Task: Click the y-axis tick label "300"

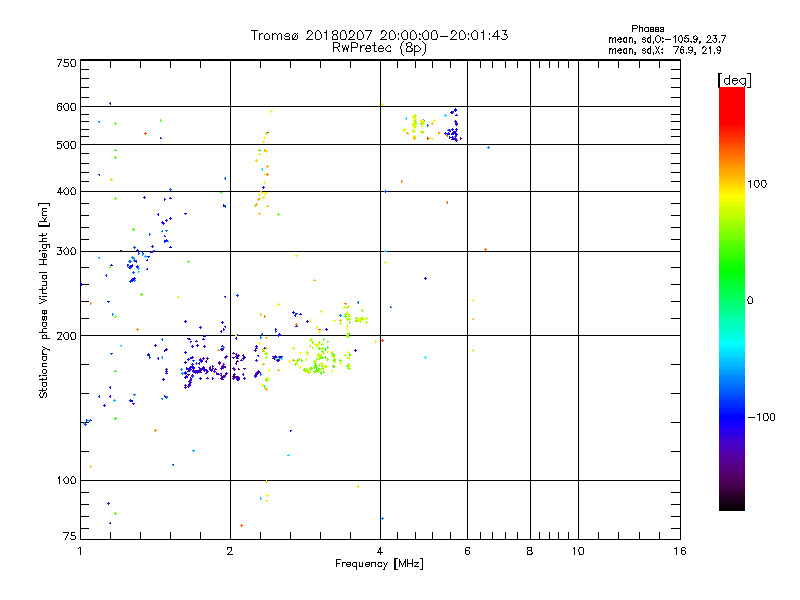Action: tap(66, 251)
